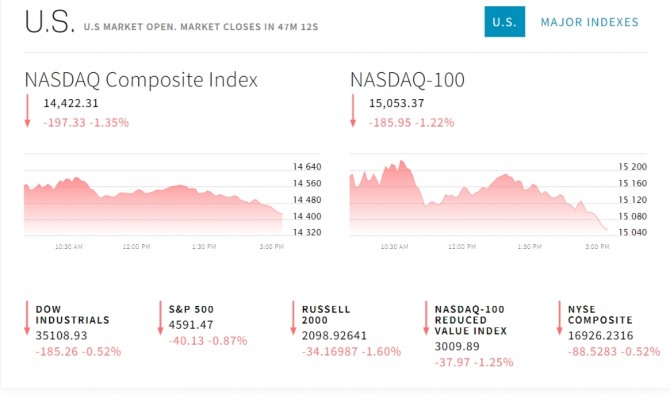Viewport: 670px width, 405px height.
Task: Click the NASDAQ-100 15,053.37 value
Action: coord(397,103)
